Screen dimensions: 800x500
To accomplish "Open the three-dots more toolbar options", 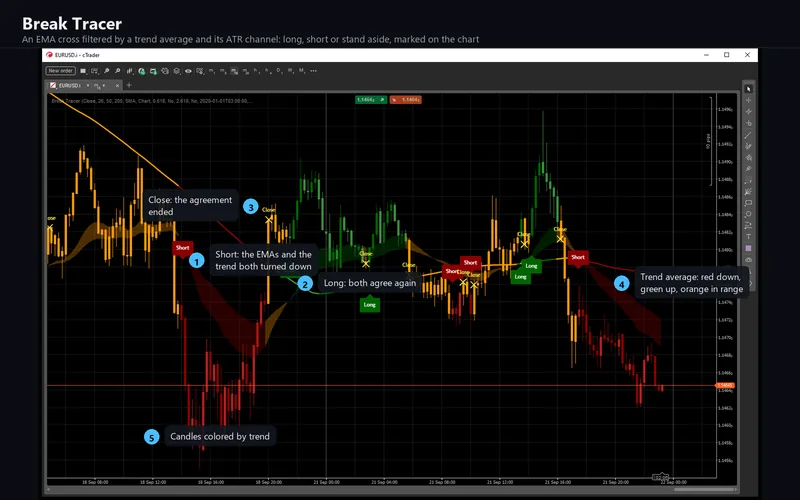I will coord(313,71).
